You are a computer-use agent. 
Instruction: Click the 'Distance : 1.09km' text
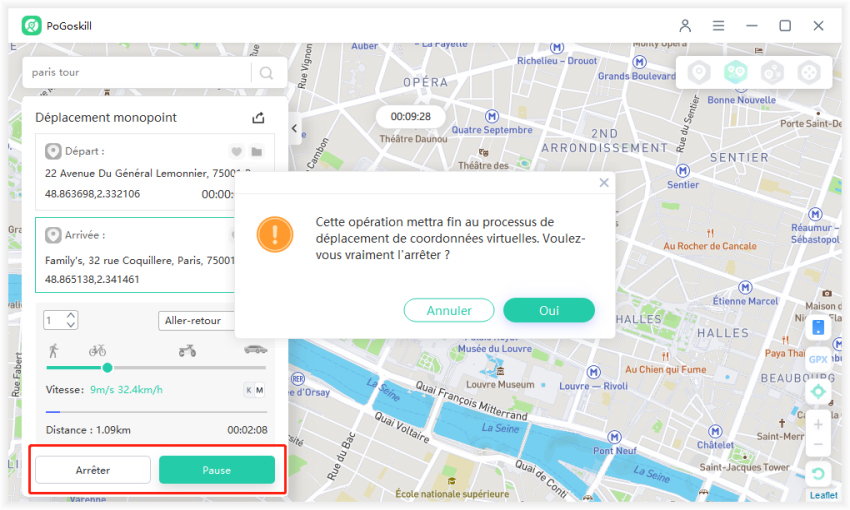coord(88,430)
